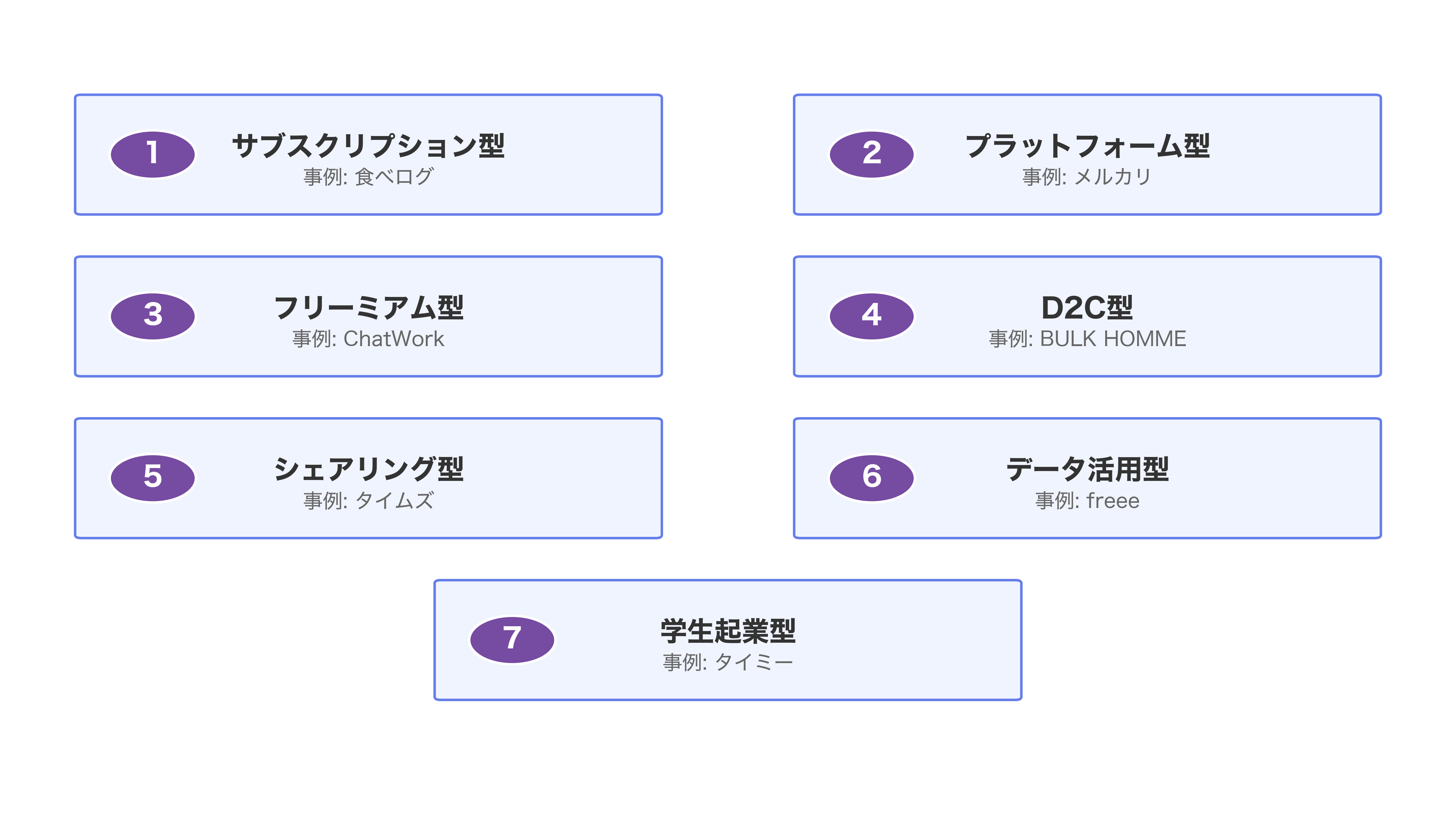Click the purple number 5 badge
1456x827 pixels.
point(152,478)
